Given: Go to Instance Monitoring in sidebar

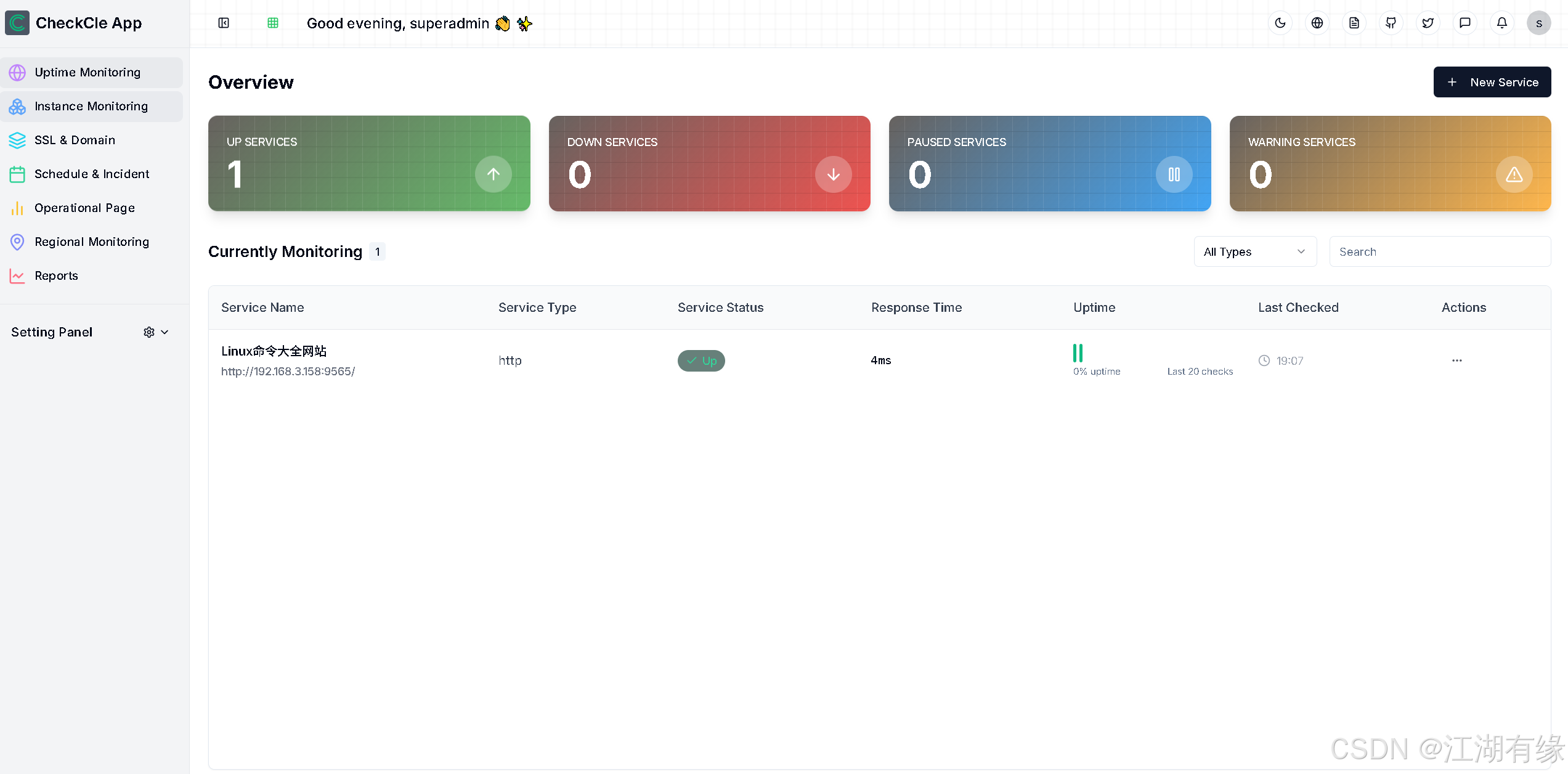Looking at the screenshot, I should point(91,107).
